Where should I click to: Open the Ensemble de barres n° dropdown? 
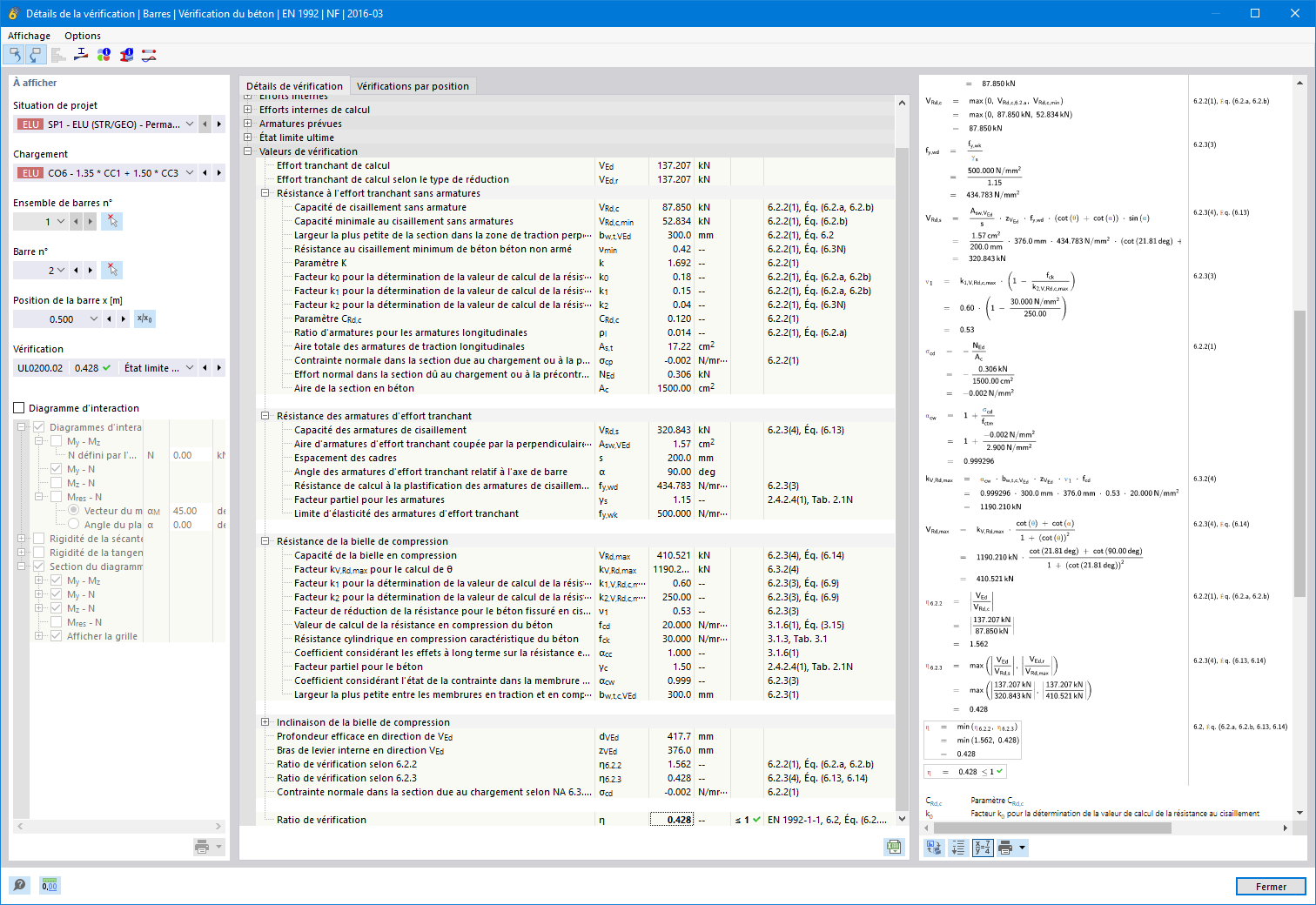tap(61, 222)
